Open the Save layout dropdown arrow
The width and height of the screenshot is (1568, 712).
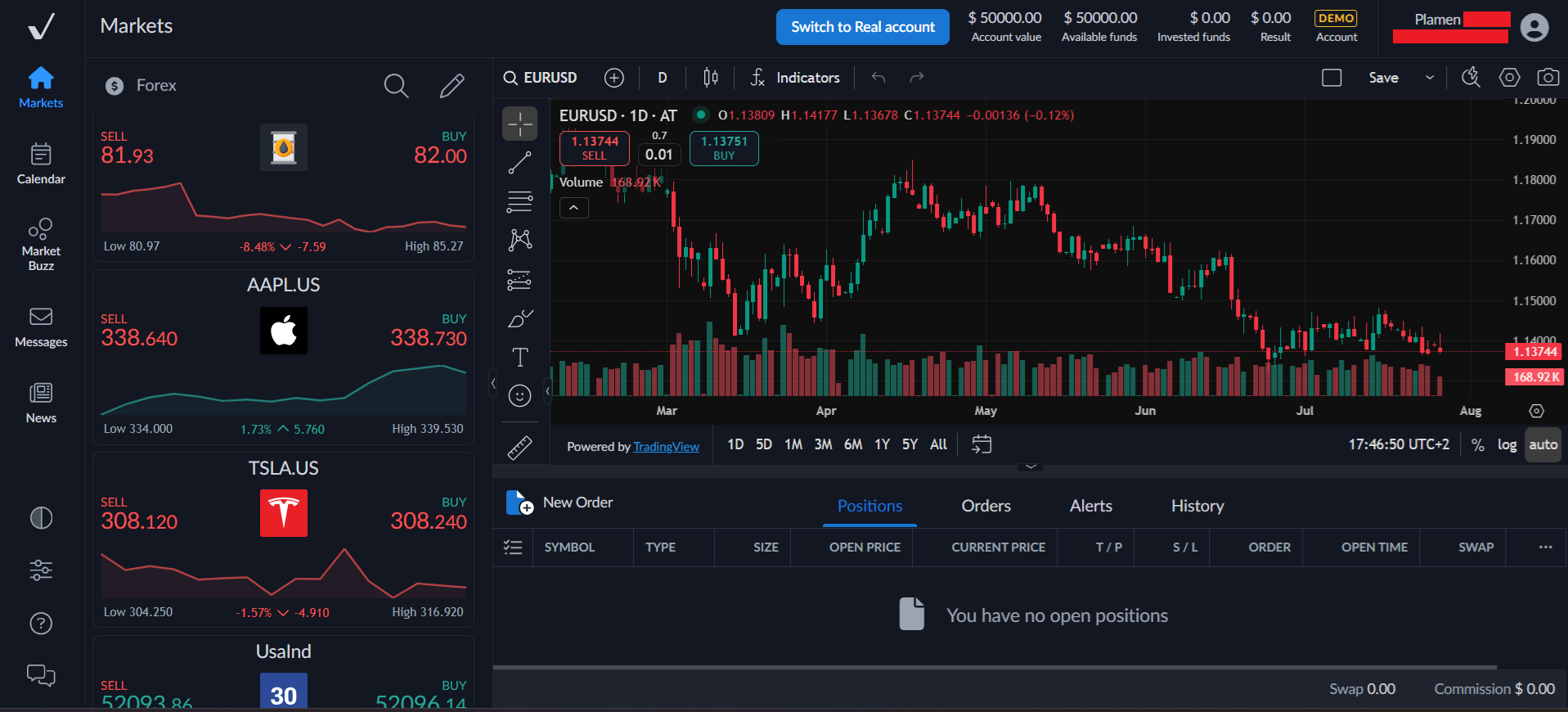[1430, 78]
